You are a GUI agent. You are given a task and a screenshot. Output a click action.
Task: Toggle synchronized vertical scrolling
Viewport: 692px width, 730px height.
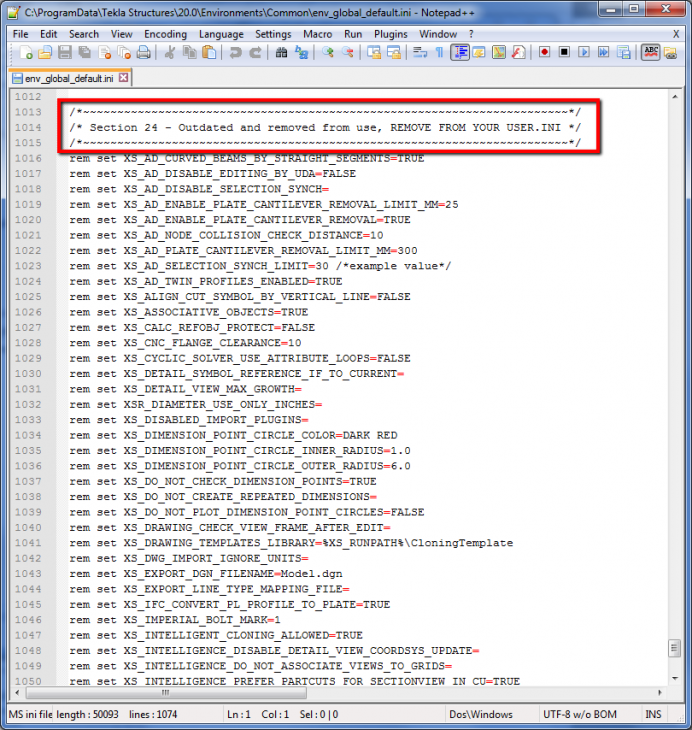[373, 53]
